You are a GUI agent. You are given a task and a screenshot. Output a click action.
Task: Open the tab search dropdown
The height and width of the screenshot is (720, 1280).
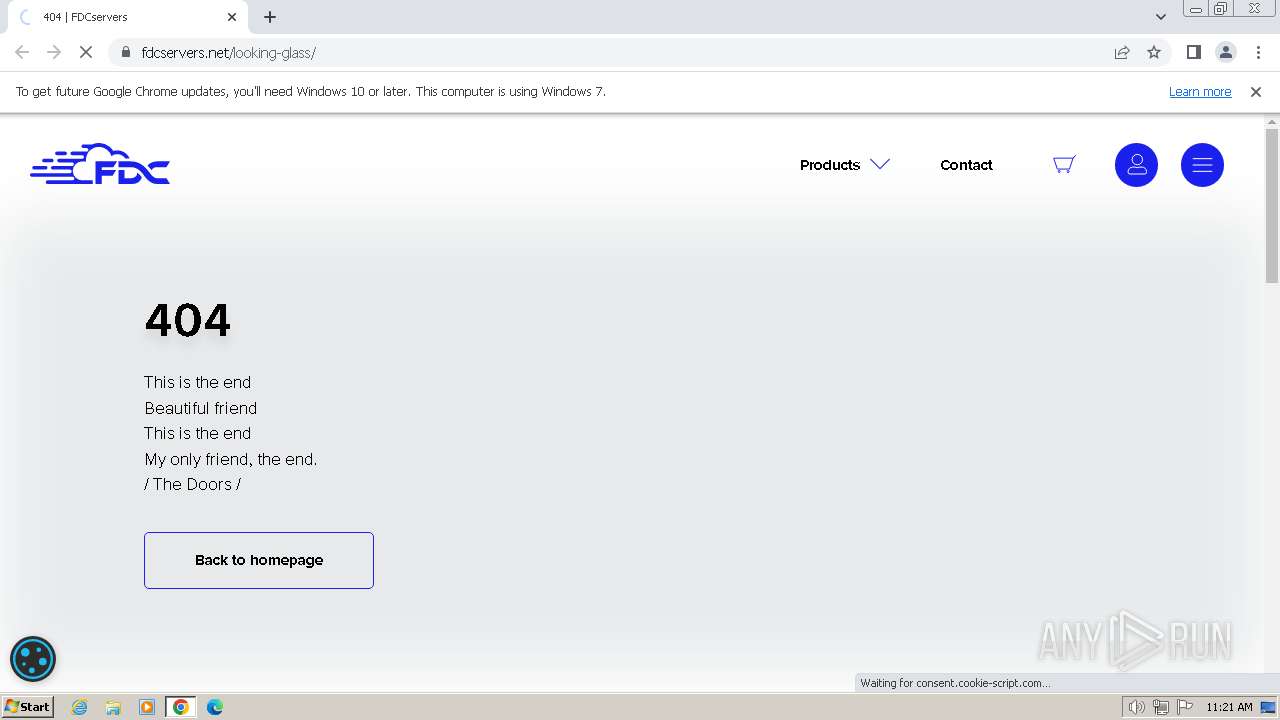[1161, 17]
